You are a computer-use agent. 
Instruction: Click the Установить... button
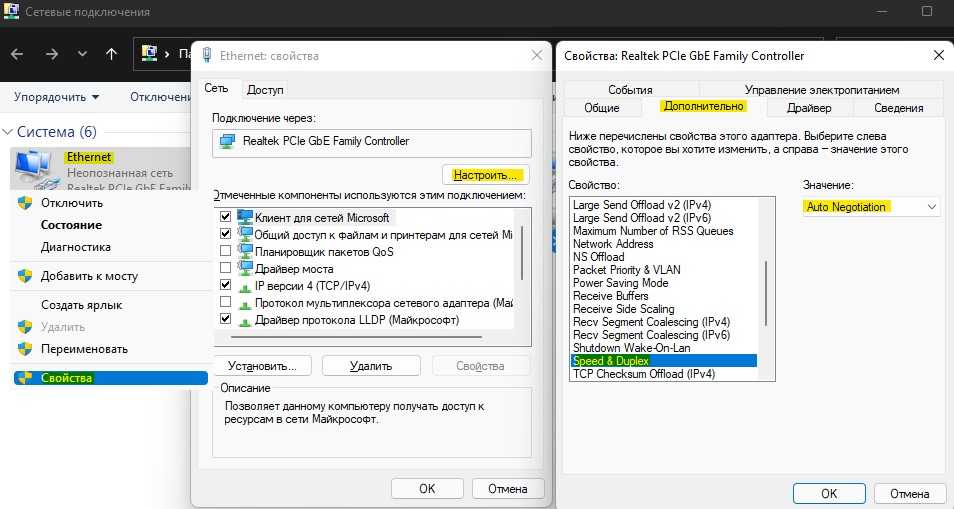tap(262, 366)
